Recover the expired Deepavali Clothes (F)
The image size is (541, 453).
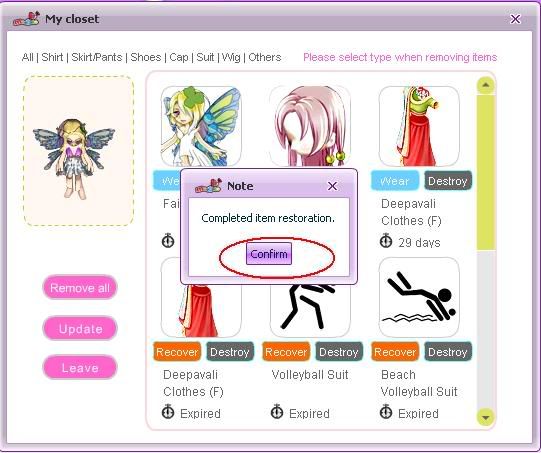click(177, 352)
